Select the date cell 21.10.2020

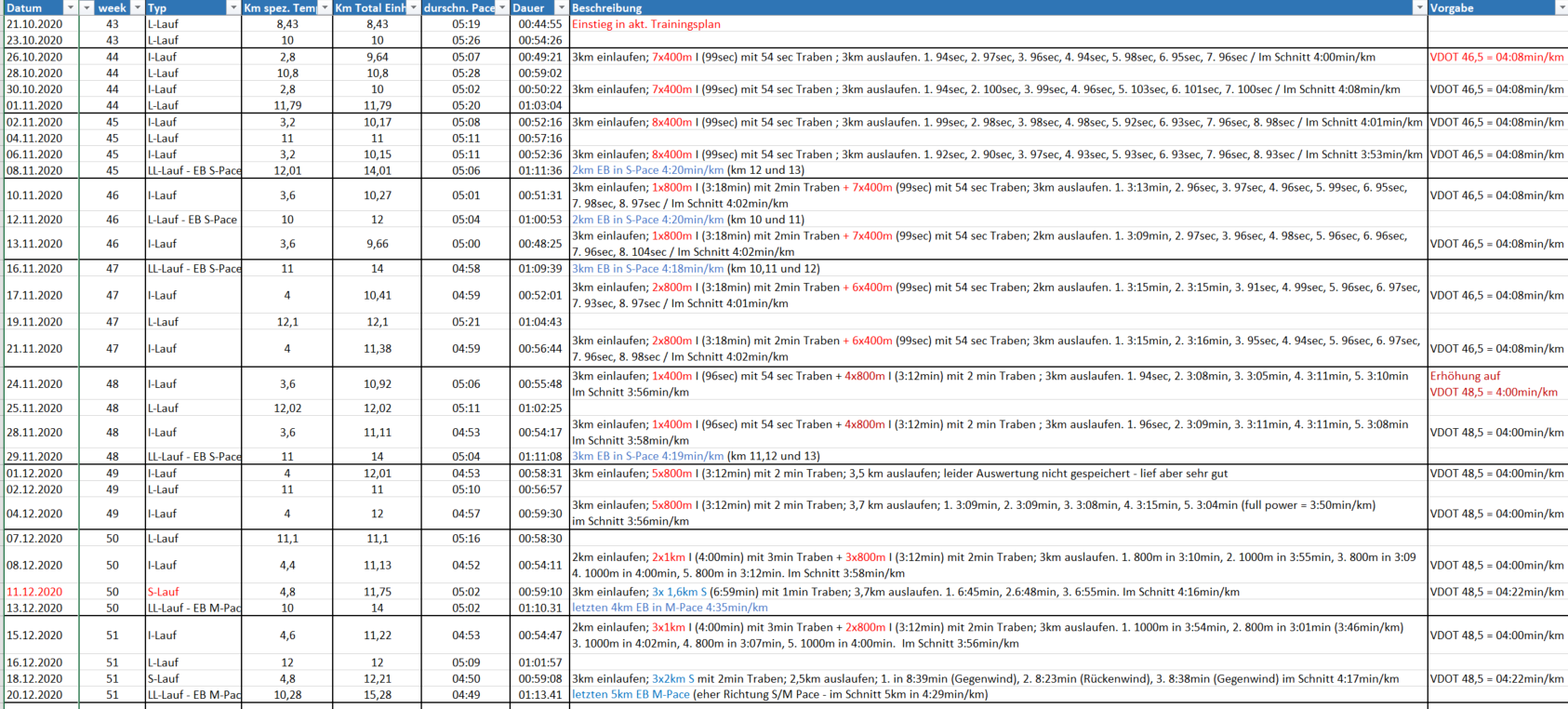coord(34,24)
